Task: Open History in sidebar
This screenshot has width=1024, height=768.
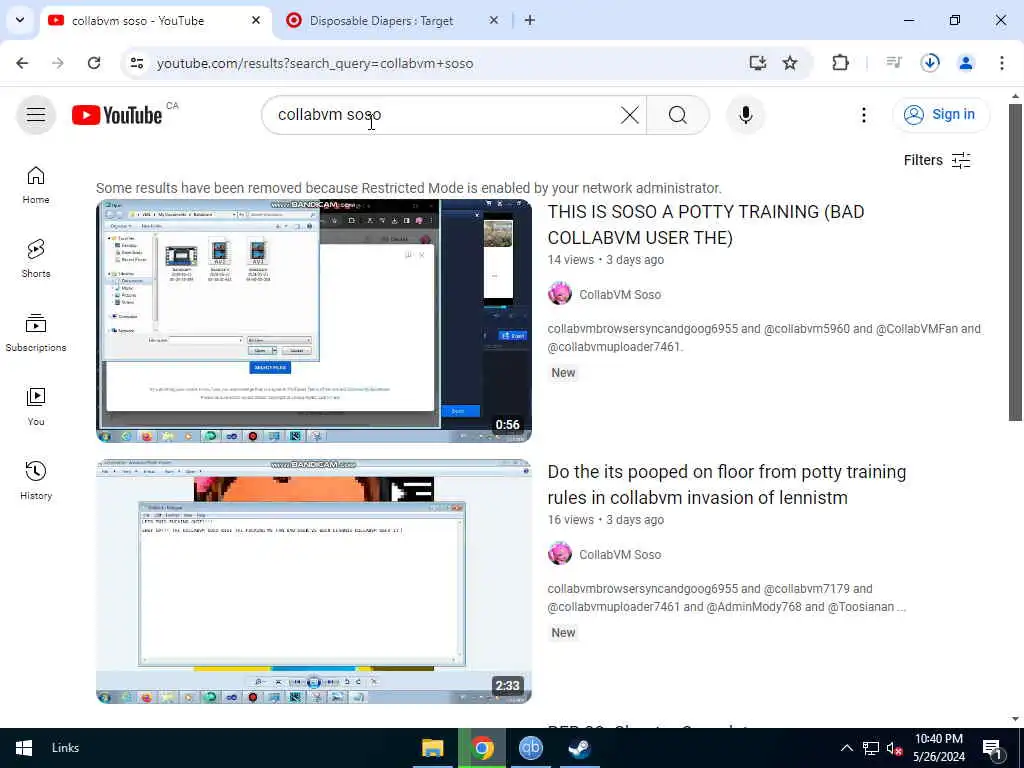Action: coord(36,481)
